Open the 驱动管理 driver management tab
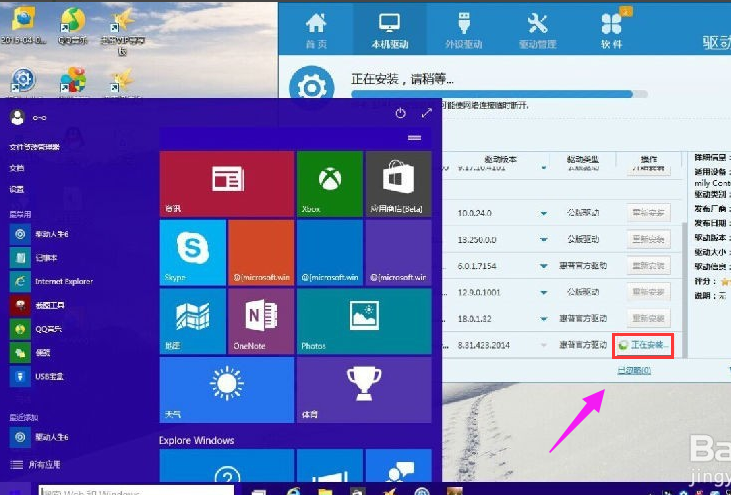Image resolution: width=731 pixels, height=495 pixels. pos(537,28)
